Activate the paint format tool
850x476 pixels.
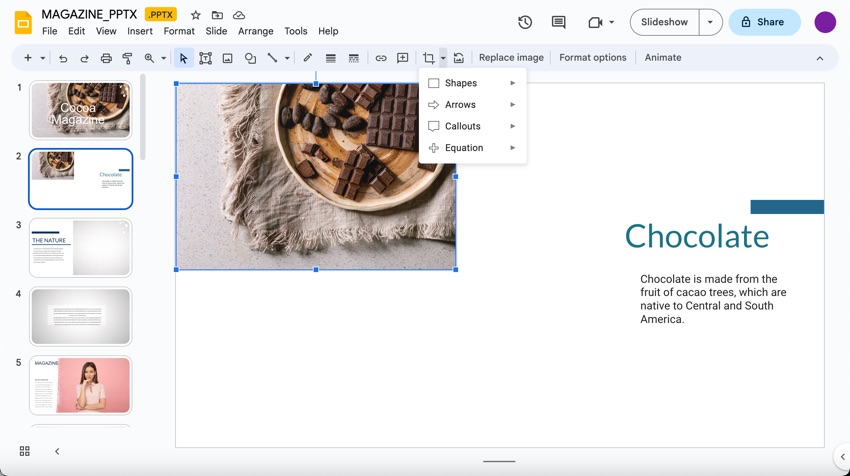pos(127,58)
